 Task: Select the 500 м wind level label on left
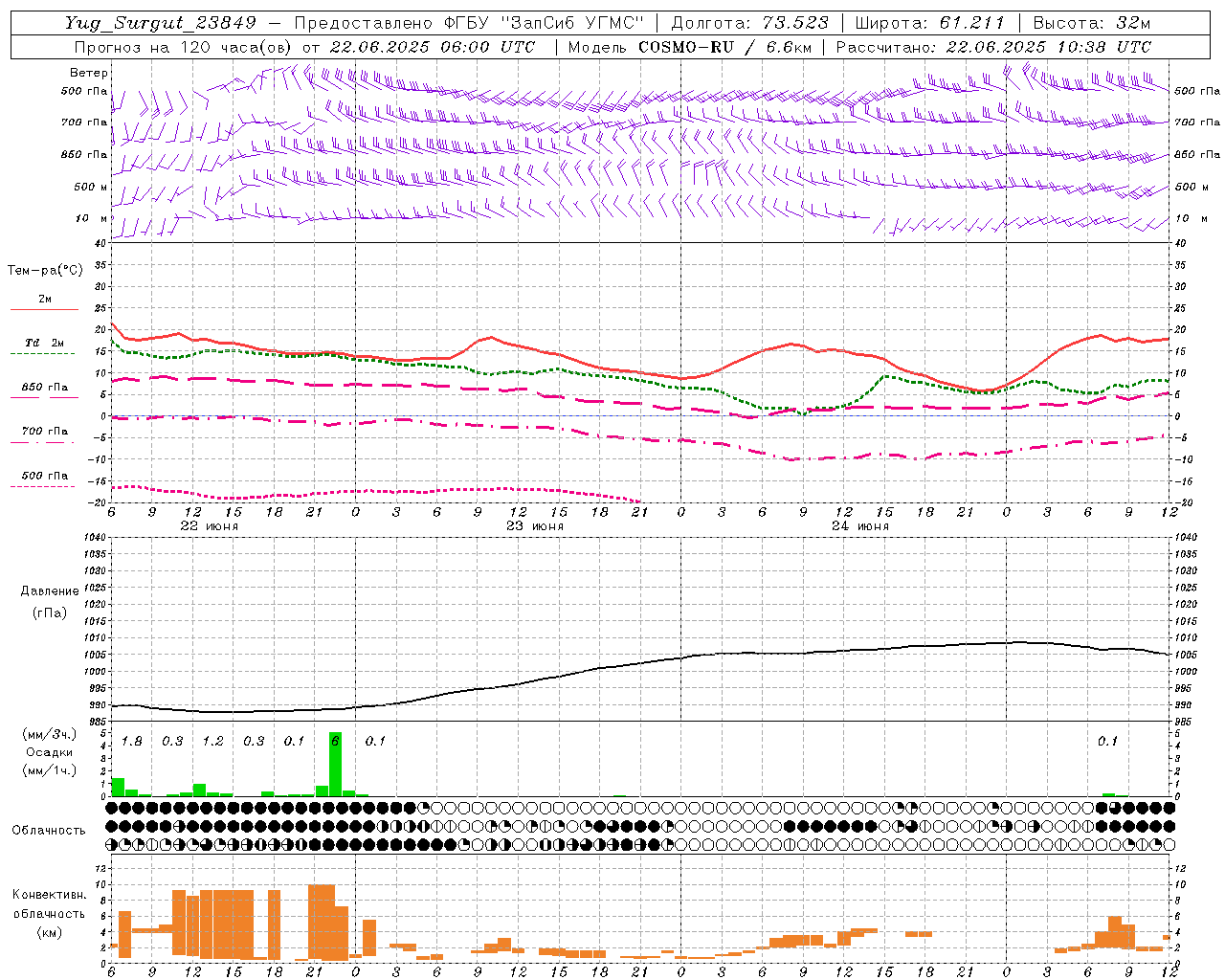pos(91,187)
